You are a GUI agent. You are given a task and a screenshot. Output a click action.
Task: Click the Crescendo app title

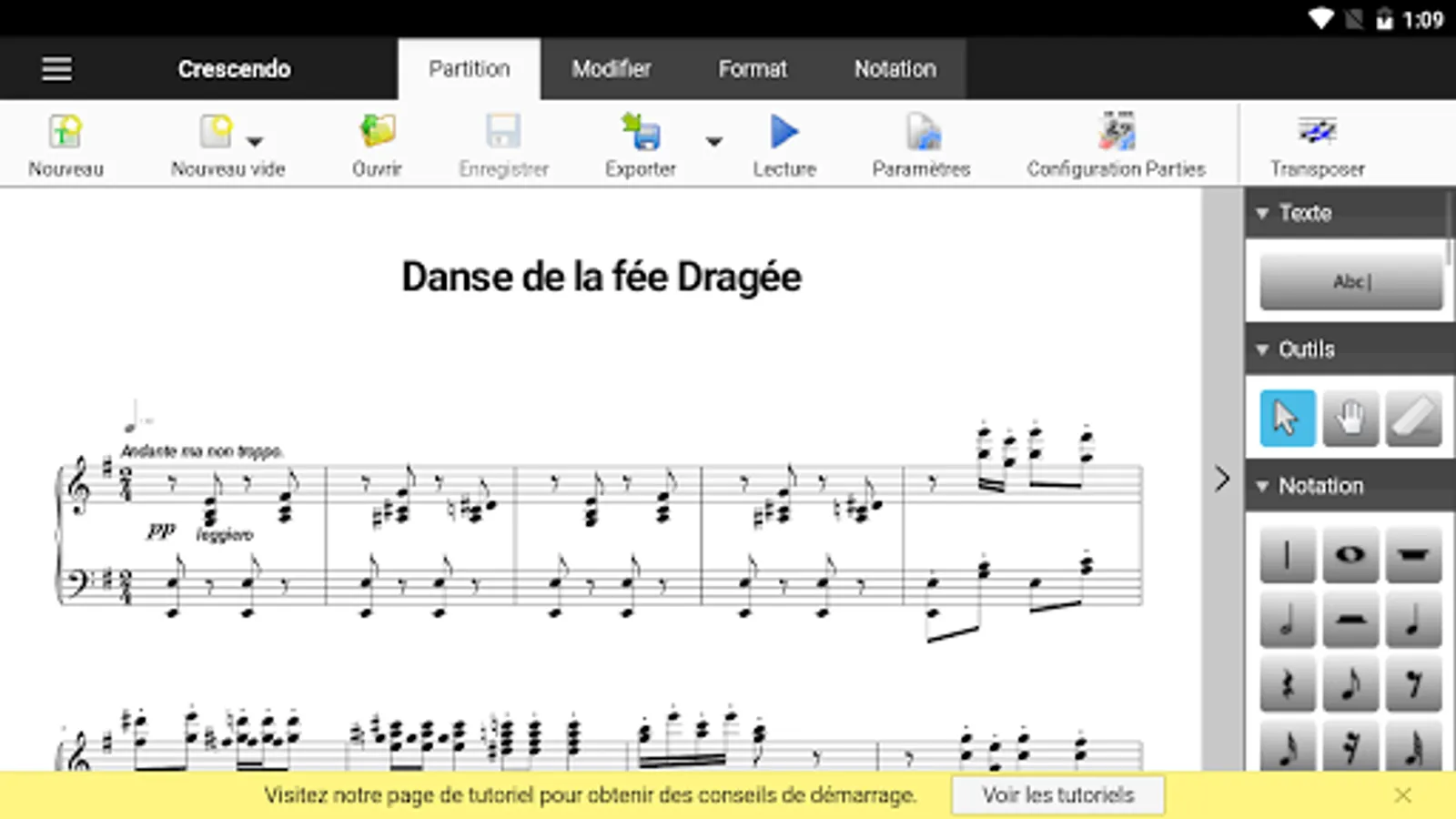[234, 69]
